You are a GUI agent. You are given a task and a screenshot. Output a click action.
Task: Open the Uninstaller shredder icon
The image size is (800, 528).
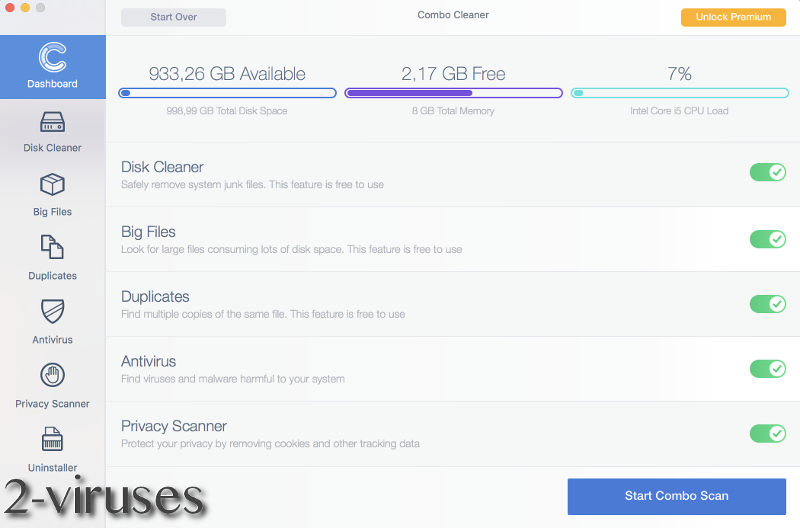[x=52, y=439]
